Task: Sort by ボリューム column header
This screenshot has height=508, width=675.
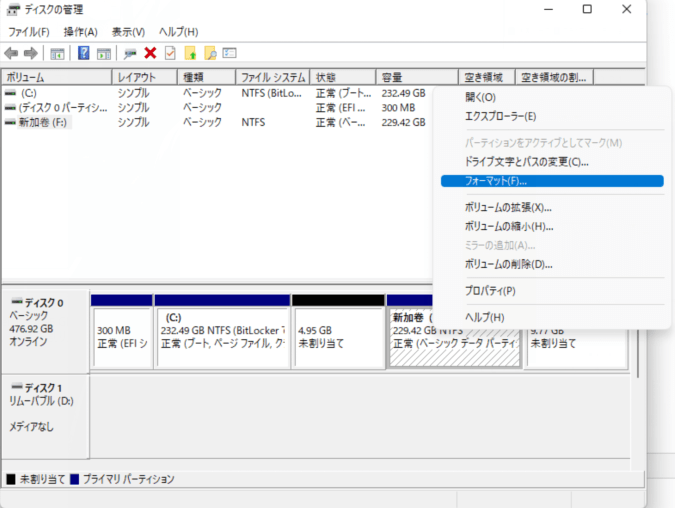Action: (x=57, y=77)
